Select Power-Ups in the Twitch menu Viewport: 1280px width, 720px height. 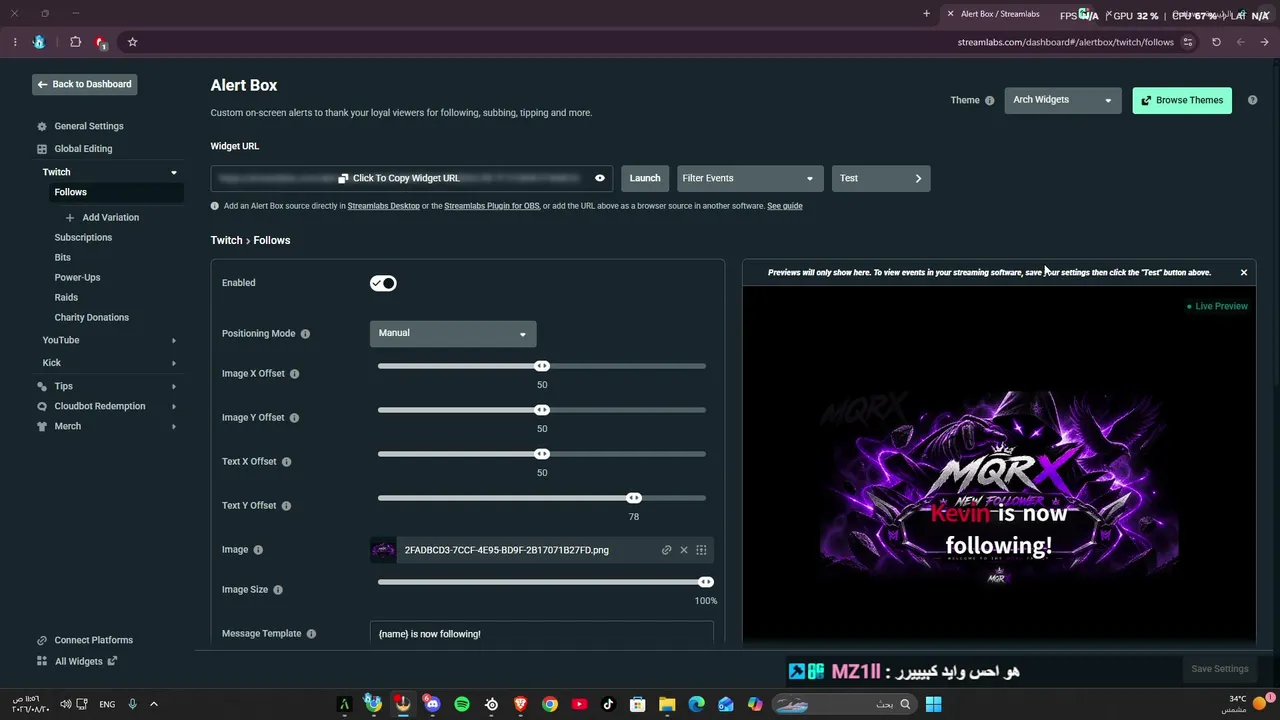point(77,277)
